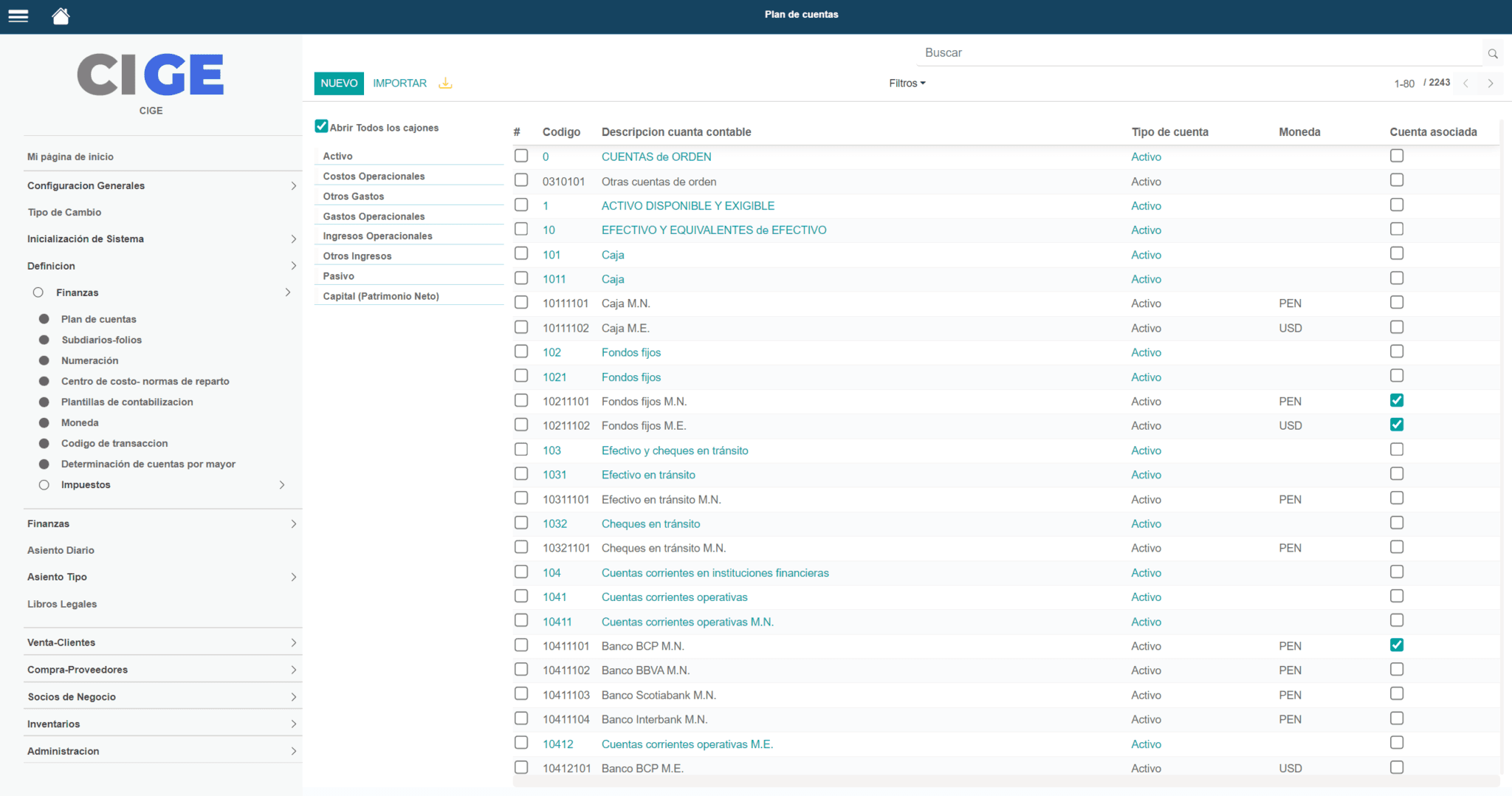Select Asiento Diario in sidebar
This screenshot has height=796, width=1512.
tap(61, 550)
